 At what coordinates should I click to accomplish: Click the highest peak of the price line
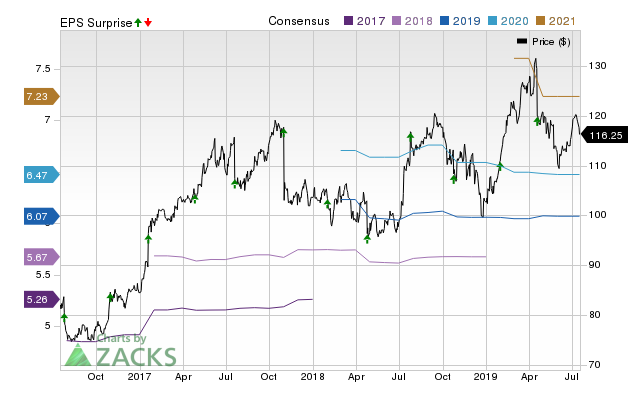(535, 59)
